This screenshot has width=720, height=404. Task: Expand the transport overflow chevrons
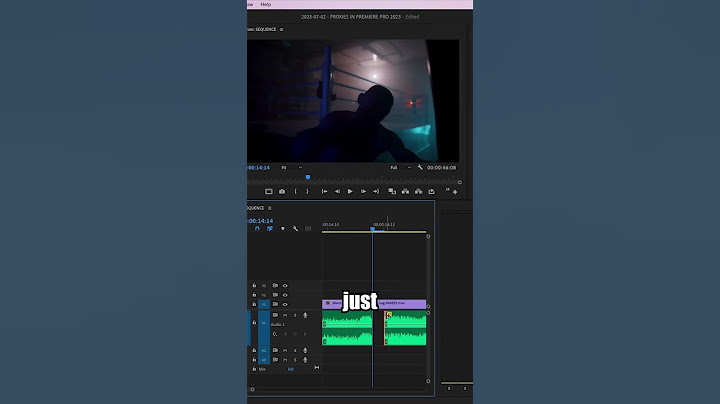[x=448, y=189]
